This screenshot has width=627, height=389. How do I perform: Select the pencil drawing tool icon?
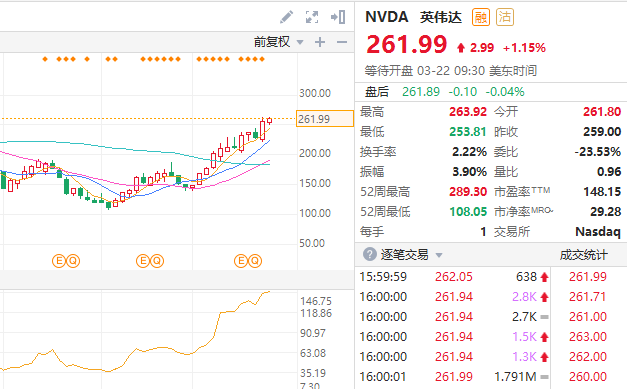(x=286, y=17)
